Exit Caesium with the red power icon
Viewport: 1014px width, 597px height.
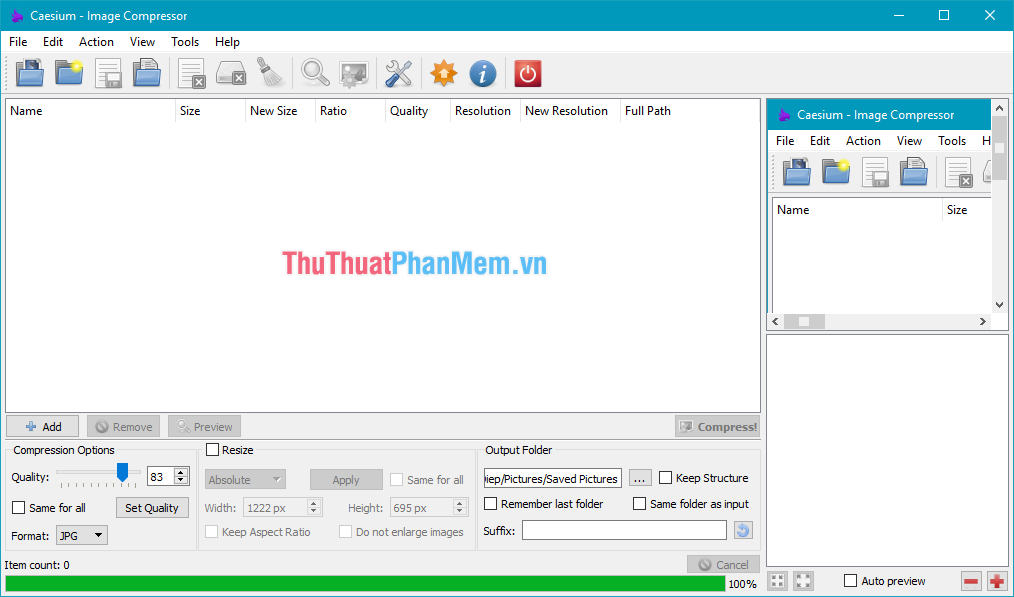coord(527,72)
